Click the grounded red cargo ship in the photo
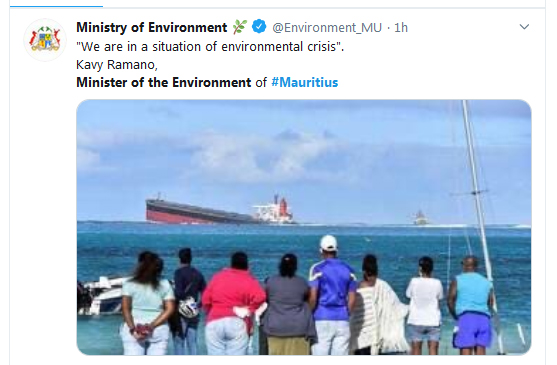This screenshot has height=365, width=557. click(x=220, y=210)
